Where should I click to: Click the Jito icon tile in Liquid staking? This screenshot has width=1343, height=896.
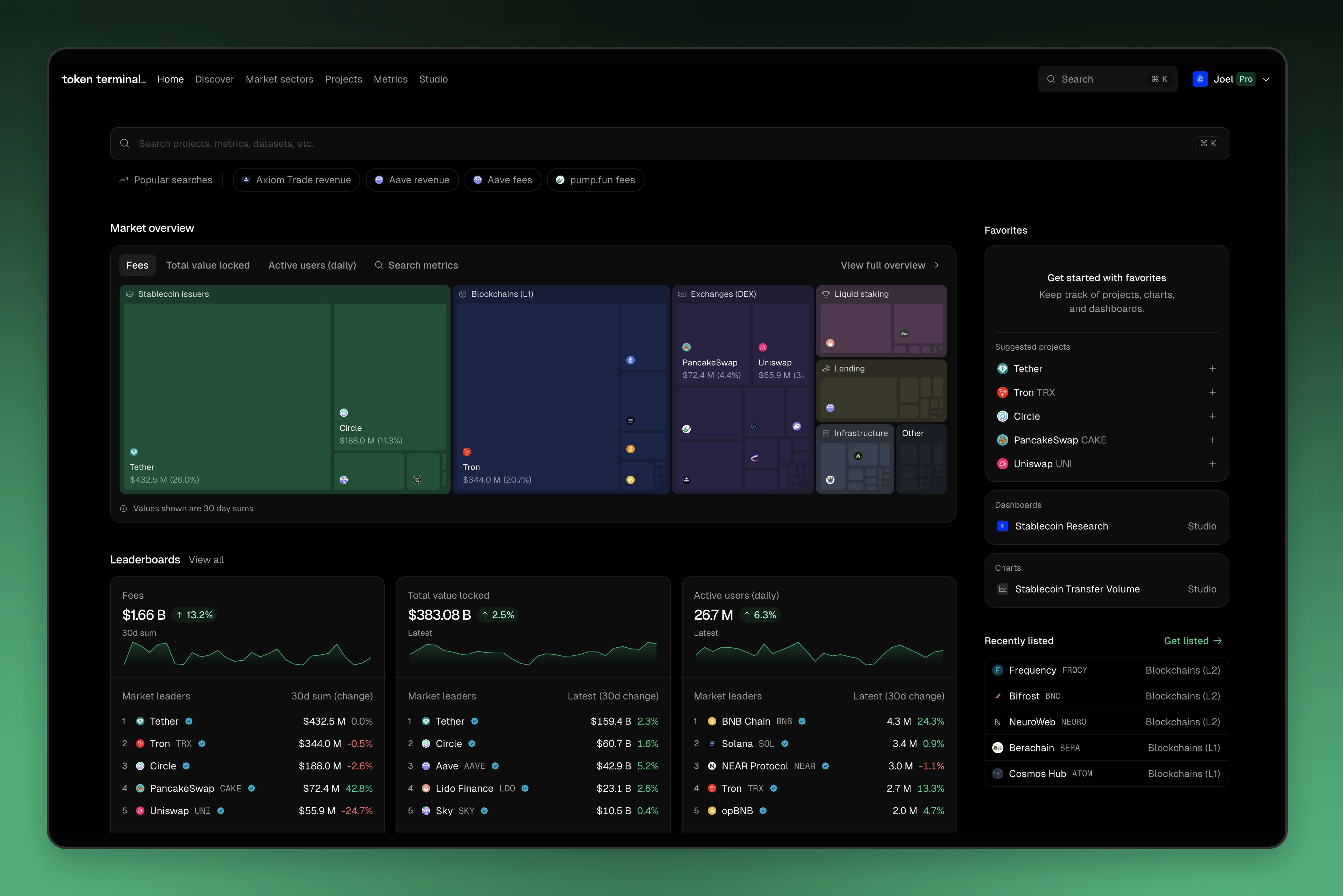click(x=918, y=323)
